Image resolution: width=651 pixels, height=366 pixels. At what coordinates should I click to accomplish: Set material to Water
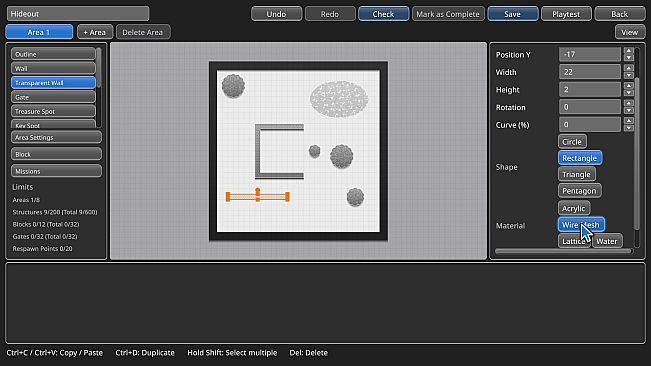607,241
